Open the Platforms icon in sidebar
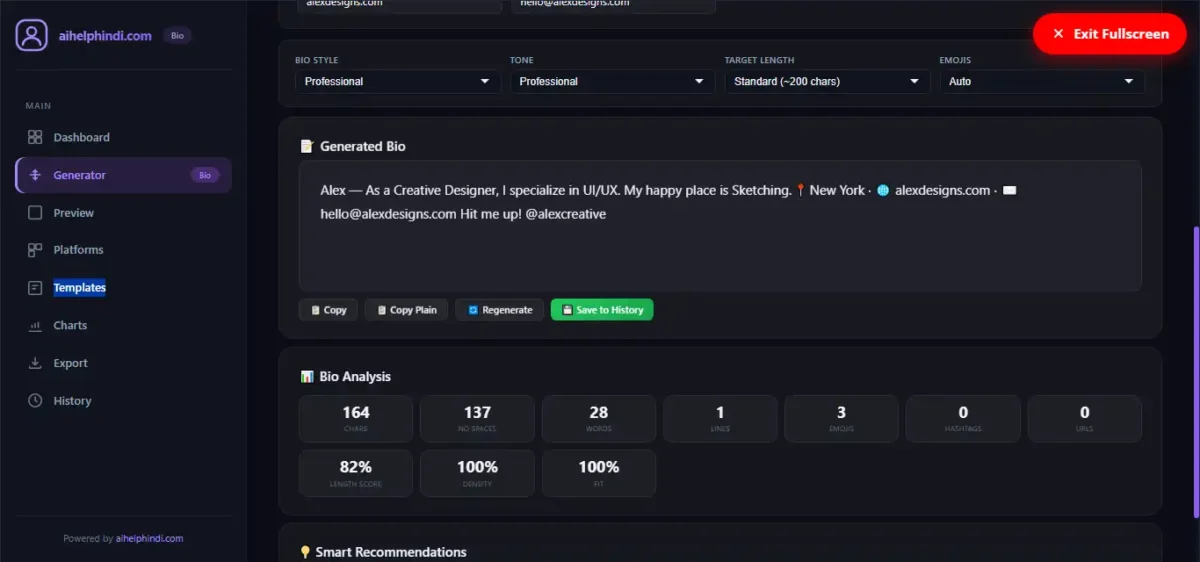The width and height of the screenshot is (1200, 562). point(35,250)
